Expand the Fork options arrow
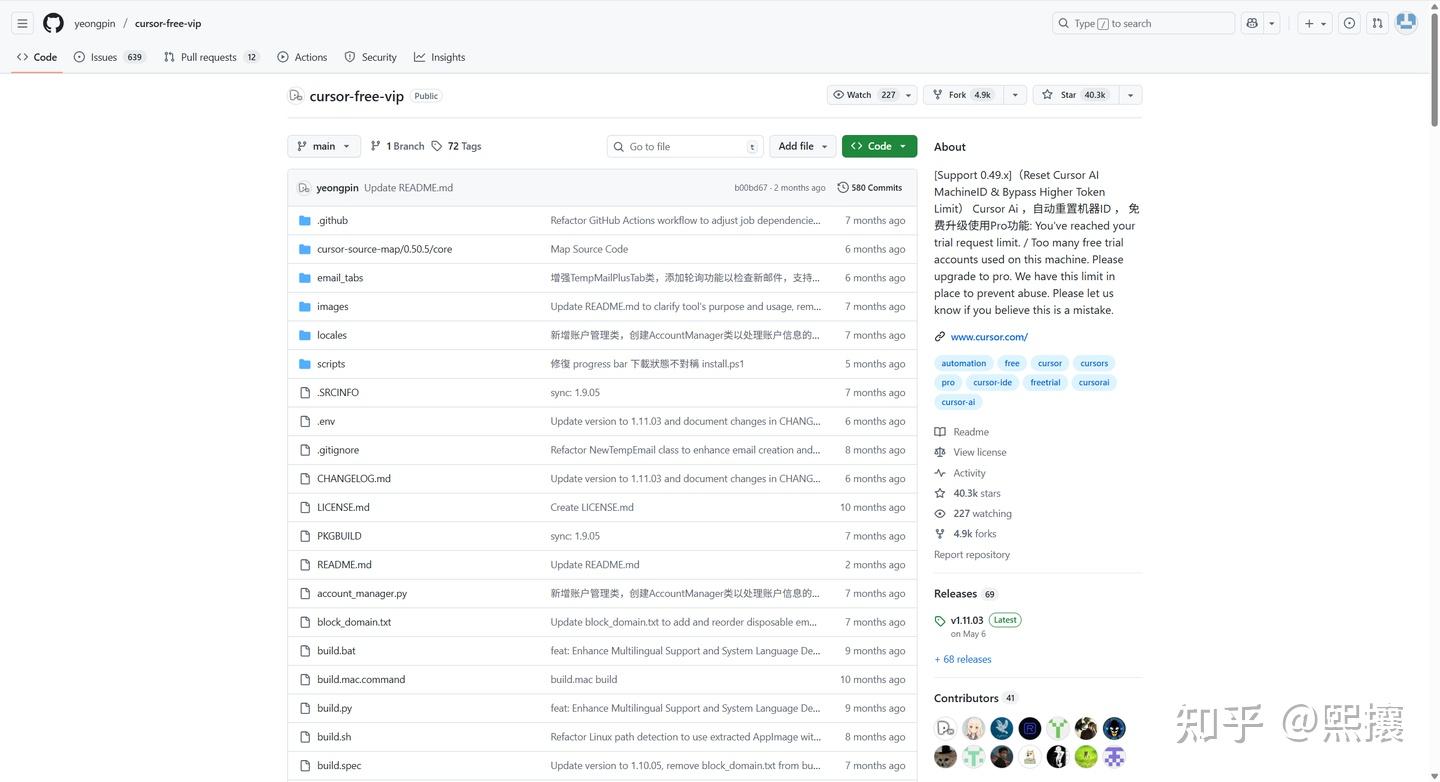The image size is (1440, 782). 1015,95
